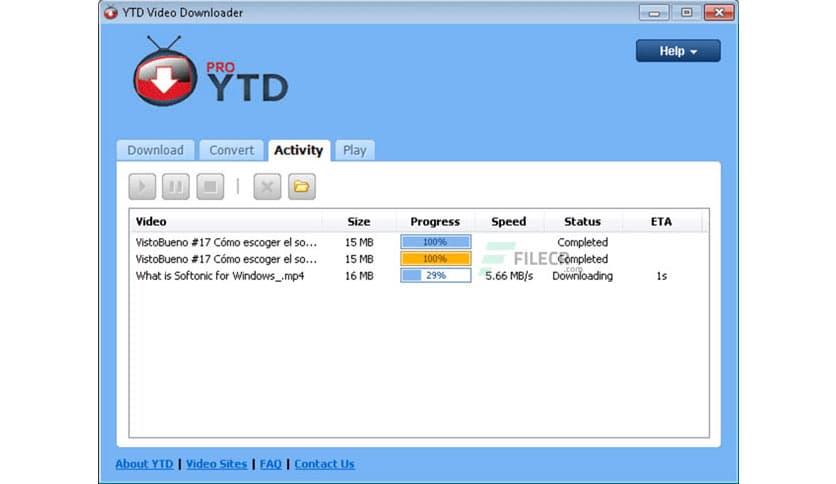Viewport: 836px width, 484px height.
Task: Switch to the Convert tab
Action: (x=231, y=150)
